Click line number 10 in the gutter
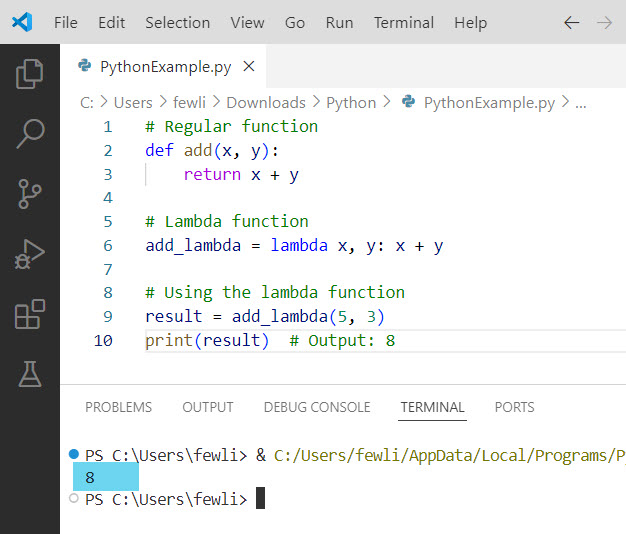The height and width of the screenshot is (534, 626). coord(103,340)
